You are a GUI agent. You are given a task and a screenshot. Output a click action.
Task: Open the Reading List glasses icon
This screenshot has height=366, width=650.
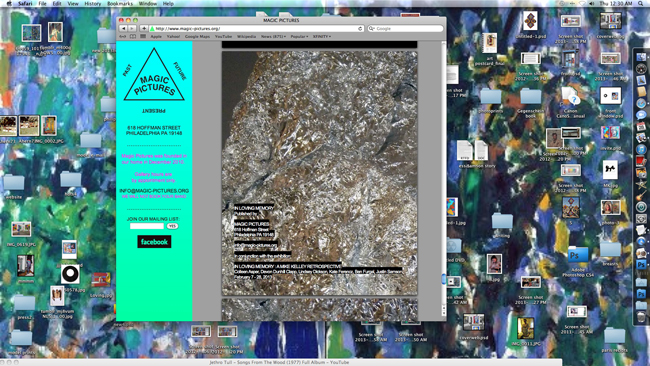pyautogui.click(x=123, y=36)
